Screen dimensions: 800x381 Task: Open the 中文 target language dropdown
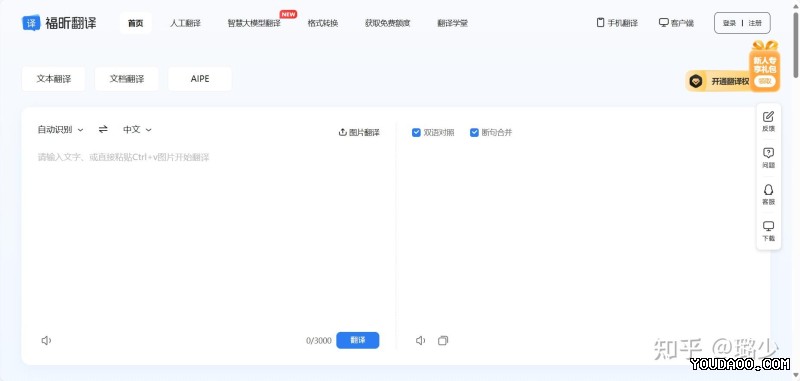point(137,130)
